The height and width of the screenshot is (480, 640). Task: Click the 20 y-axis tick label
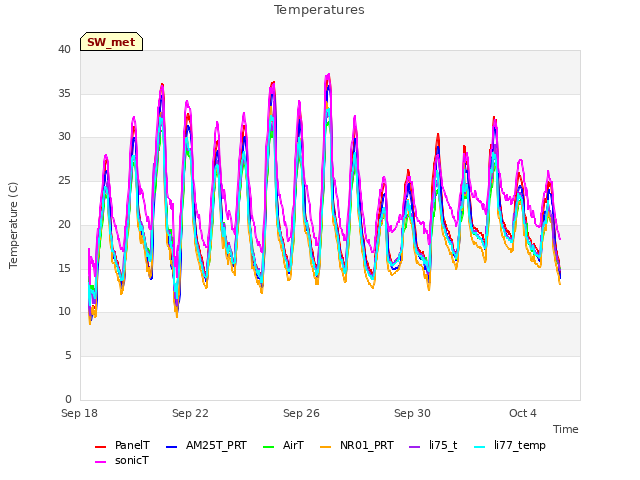pyautogui.click(x=64, y=224)
